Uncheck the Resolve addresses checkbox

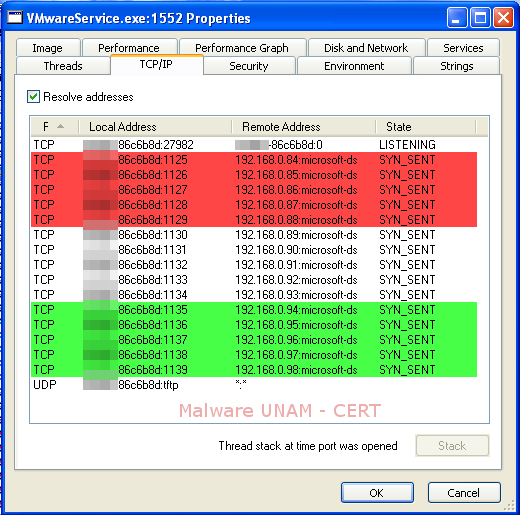pyautogui.click(x=33, y=97)
